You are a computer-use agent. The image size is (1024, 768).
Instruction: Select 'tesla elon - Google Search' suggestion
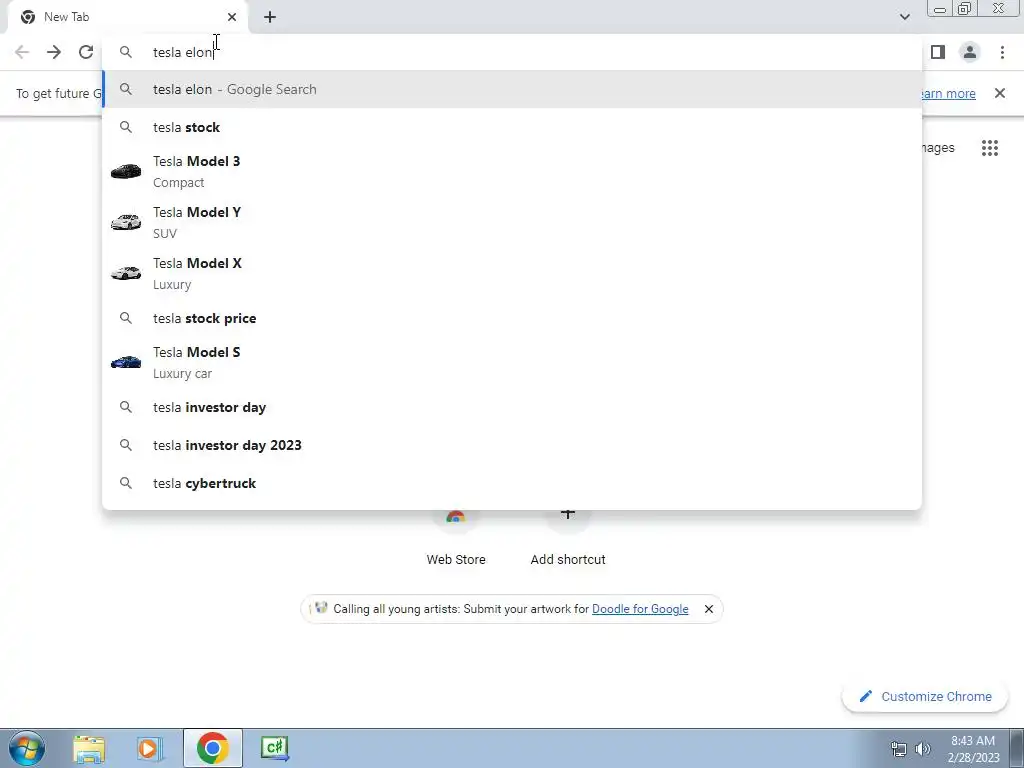[x=512, y=89]
